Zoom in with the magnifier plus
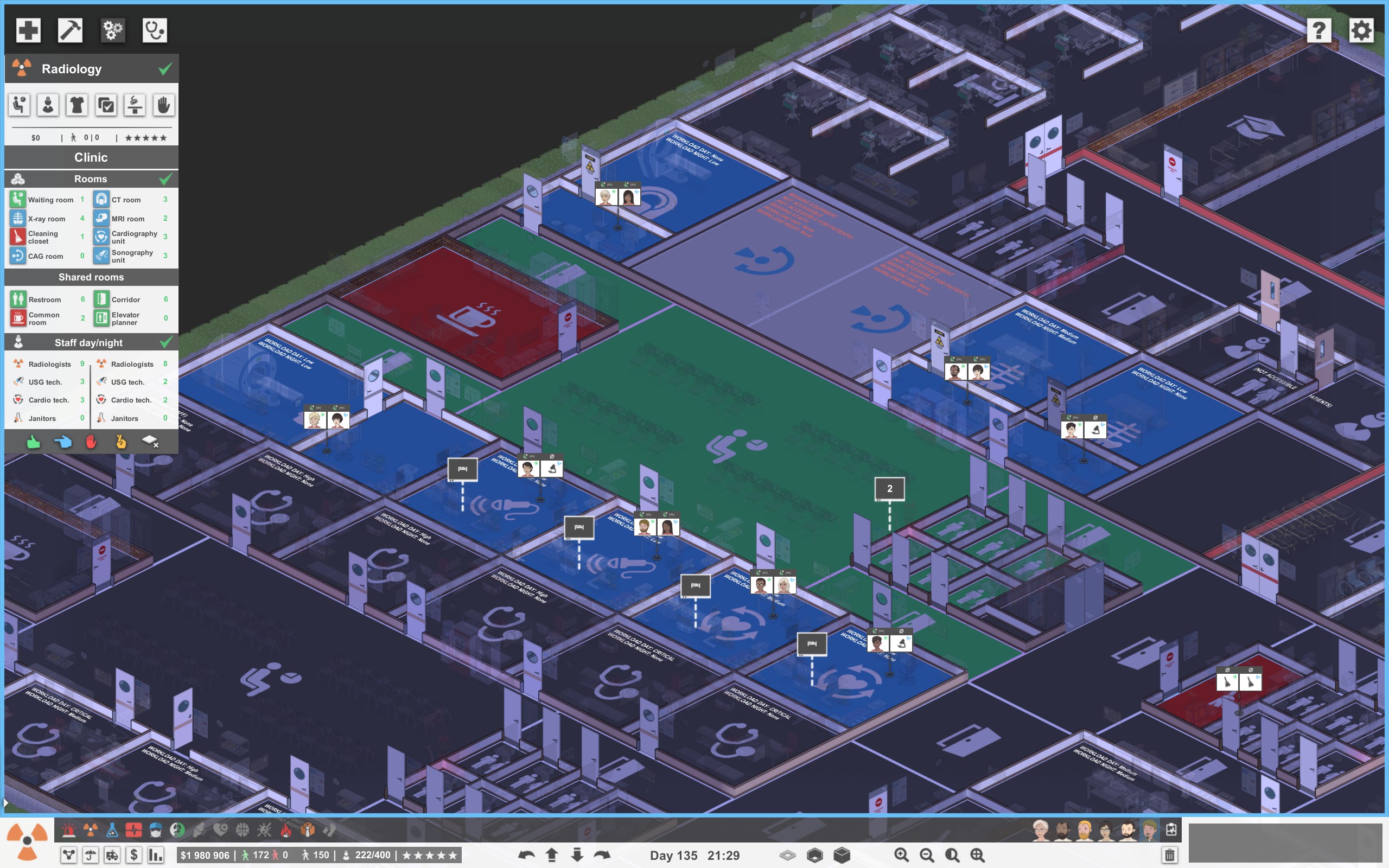 (x=902, y=855)
